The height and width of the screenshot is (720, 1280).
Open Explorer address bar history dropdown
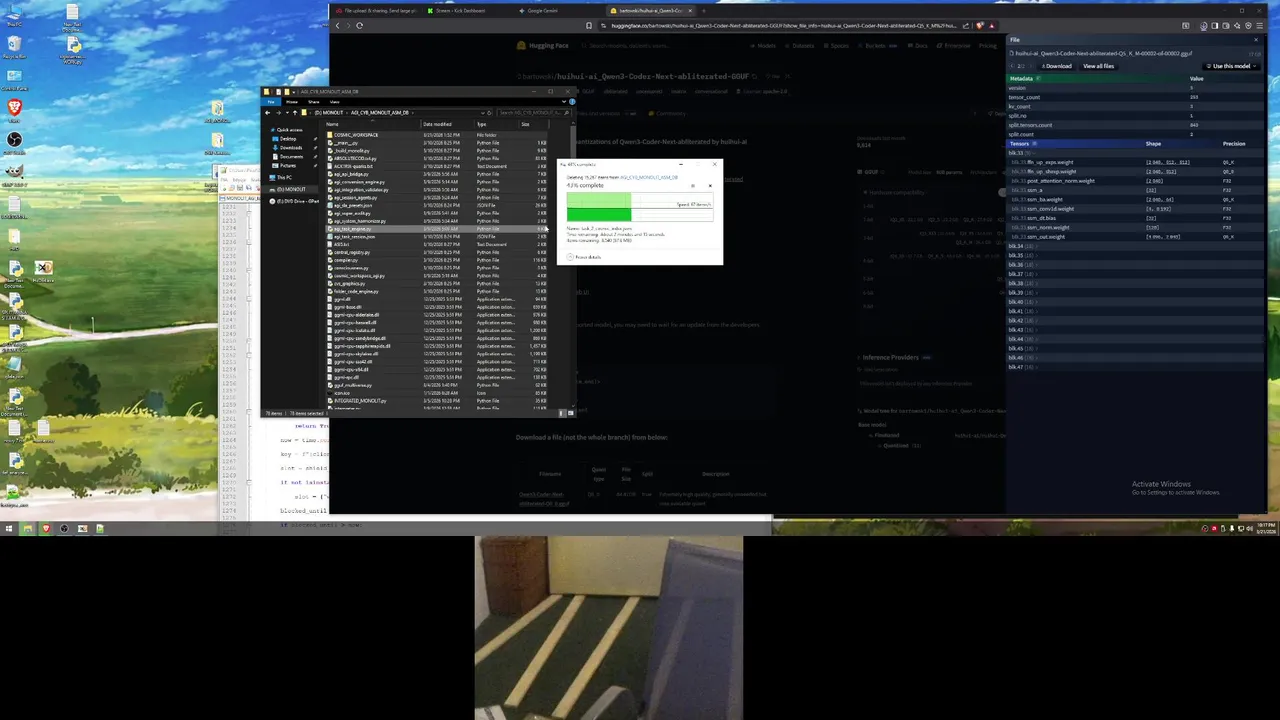pos(482,113)
